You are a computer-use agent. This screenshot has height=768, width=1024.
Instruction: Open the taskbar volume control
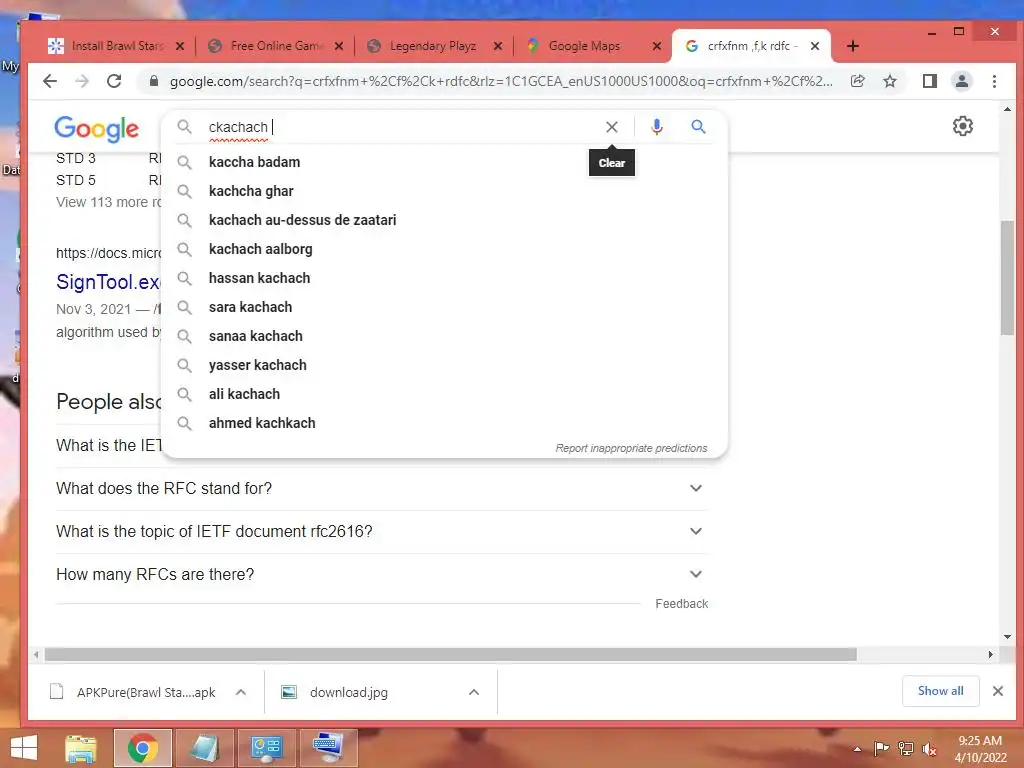(929, 749)
